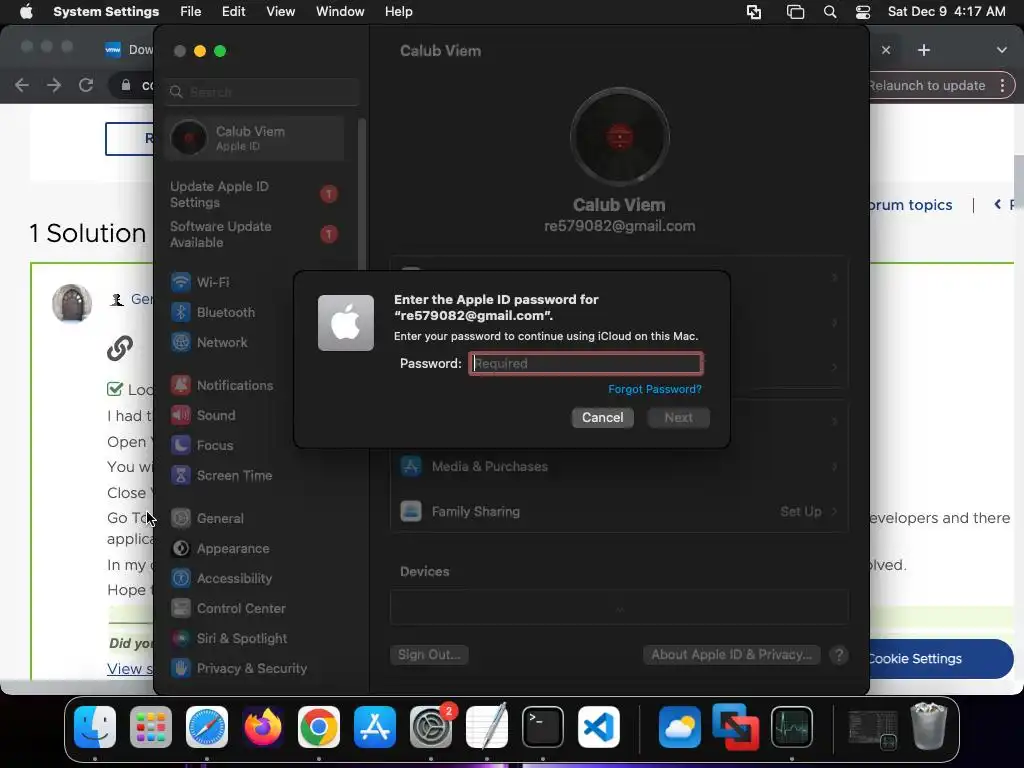Open a new tab in Chrome
This screenshot has height=768, width=1024.
[923, 50]
